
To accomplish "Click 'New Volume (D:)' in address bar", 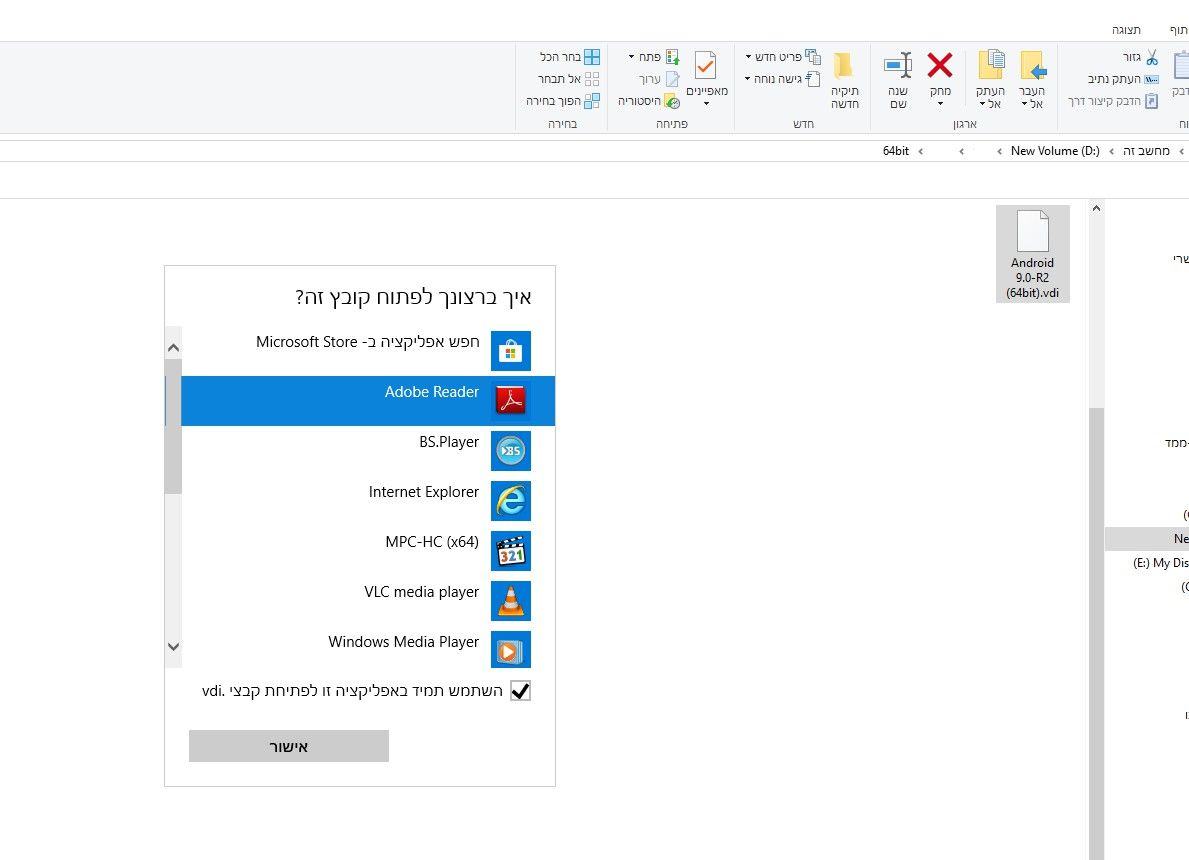I will pos(1055,151).
